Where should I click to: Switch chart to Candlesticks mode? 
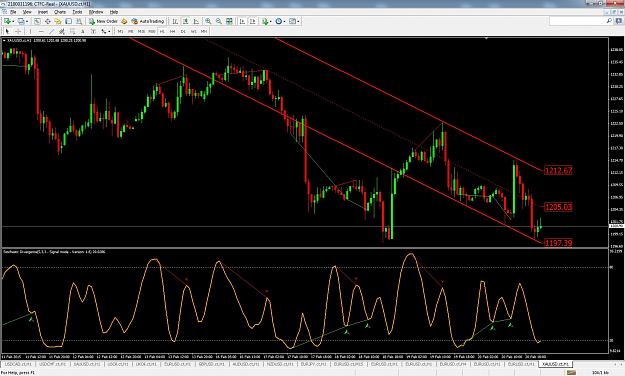pyautogui.click(x=185, y=21)
